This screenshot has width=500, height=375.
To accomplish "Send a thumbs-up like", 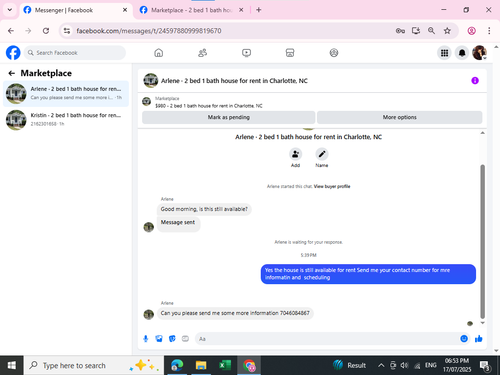I will [479, 339].
